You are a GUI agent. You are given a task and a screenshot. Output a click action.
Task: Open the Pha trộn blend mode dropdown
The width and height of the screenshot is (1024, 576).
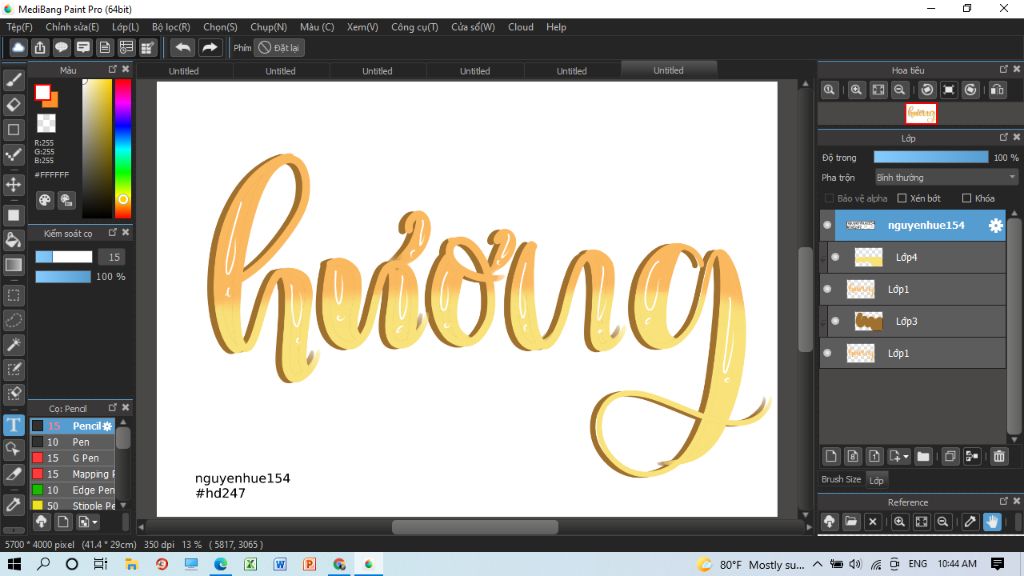pos(945,177)
